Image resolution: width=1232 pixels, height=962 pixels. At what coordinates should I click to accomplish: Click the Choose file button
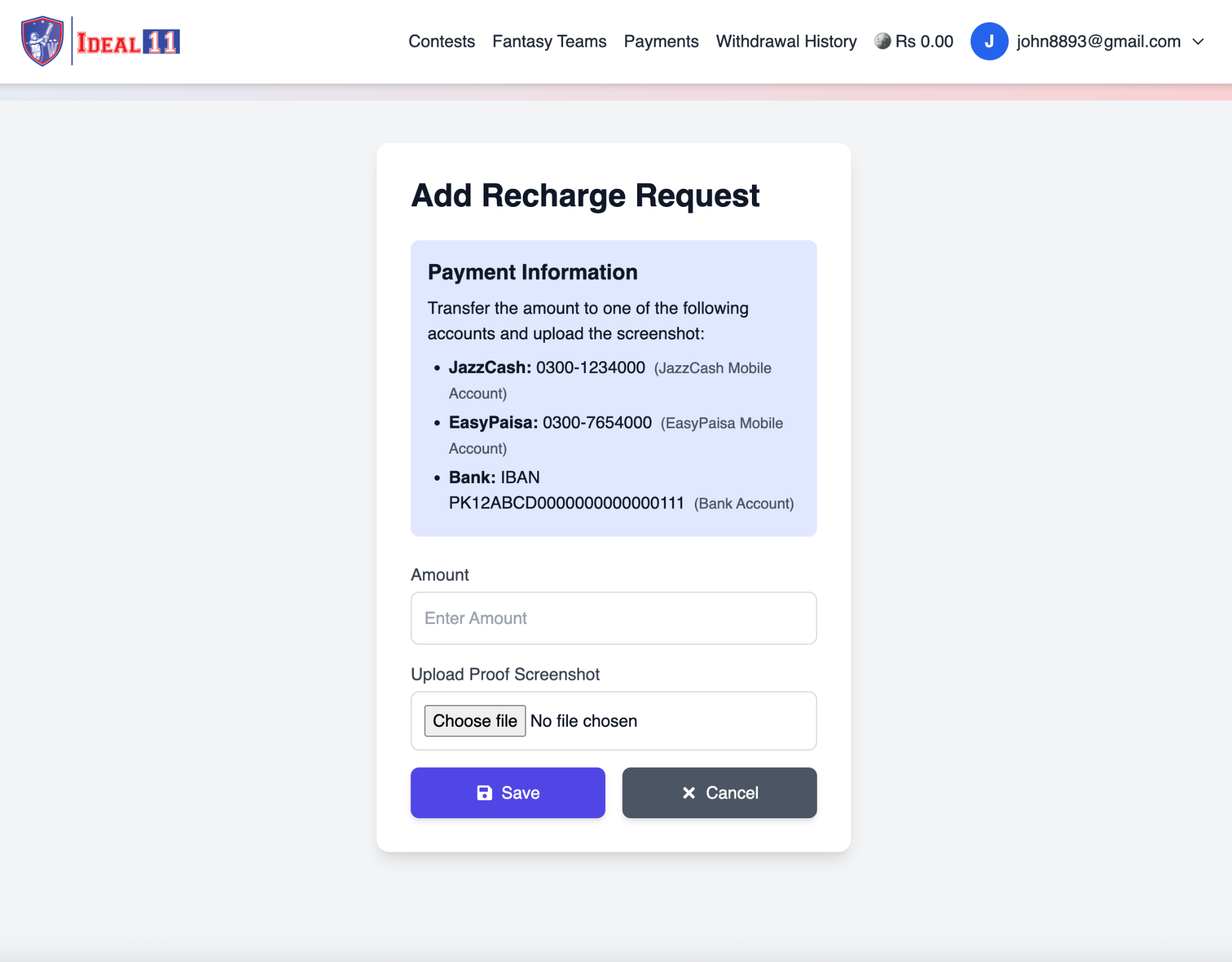(x=475, y=720)
